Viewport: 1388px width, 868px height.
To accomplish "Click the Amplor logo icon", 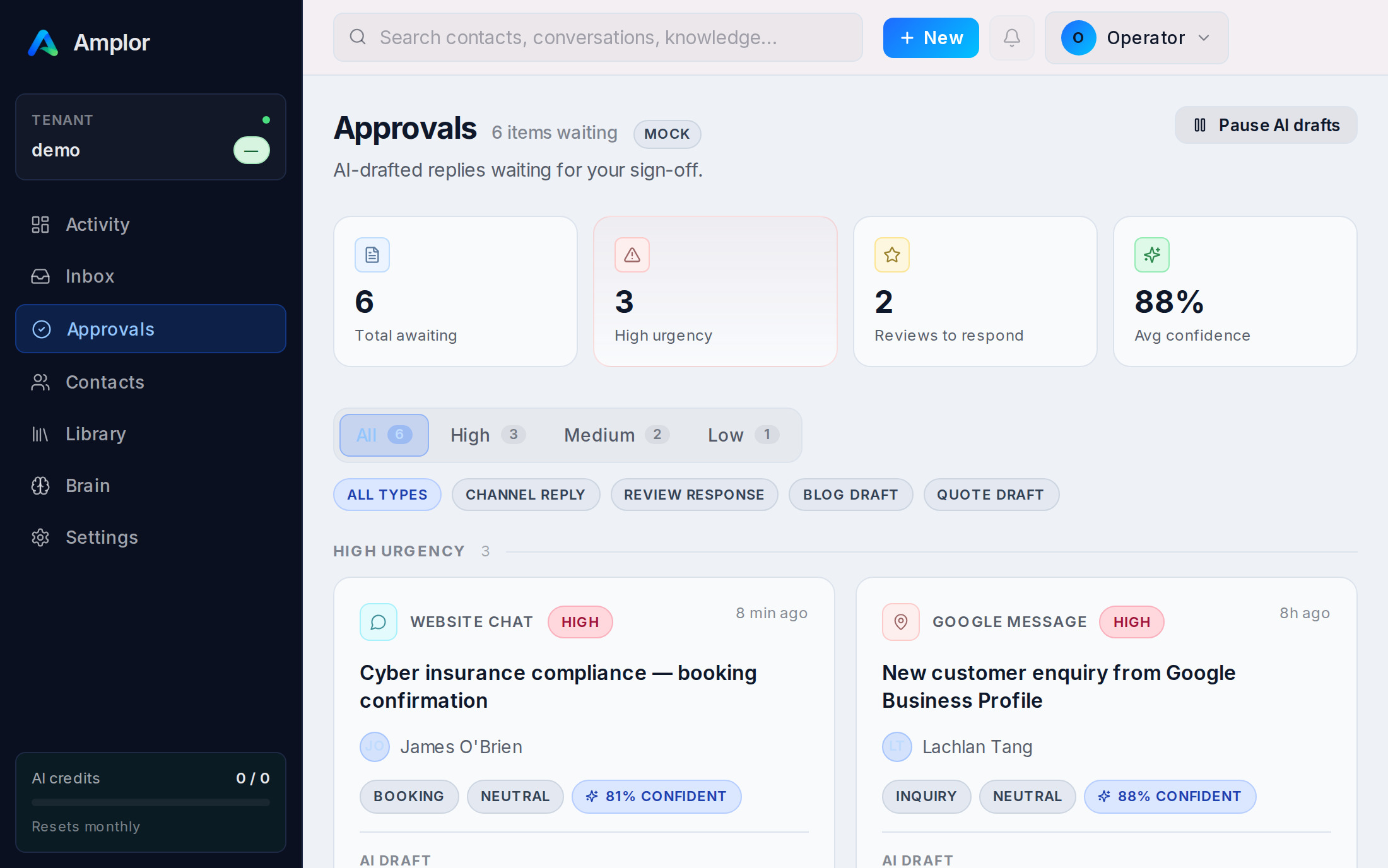I will point(43,43).
